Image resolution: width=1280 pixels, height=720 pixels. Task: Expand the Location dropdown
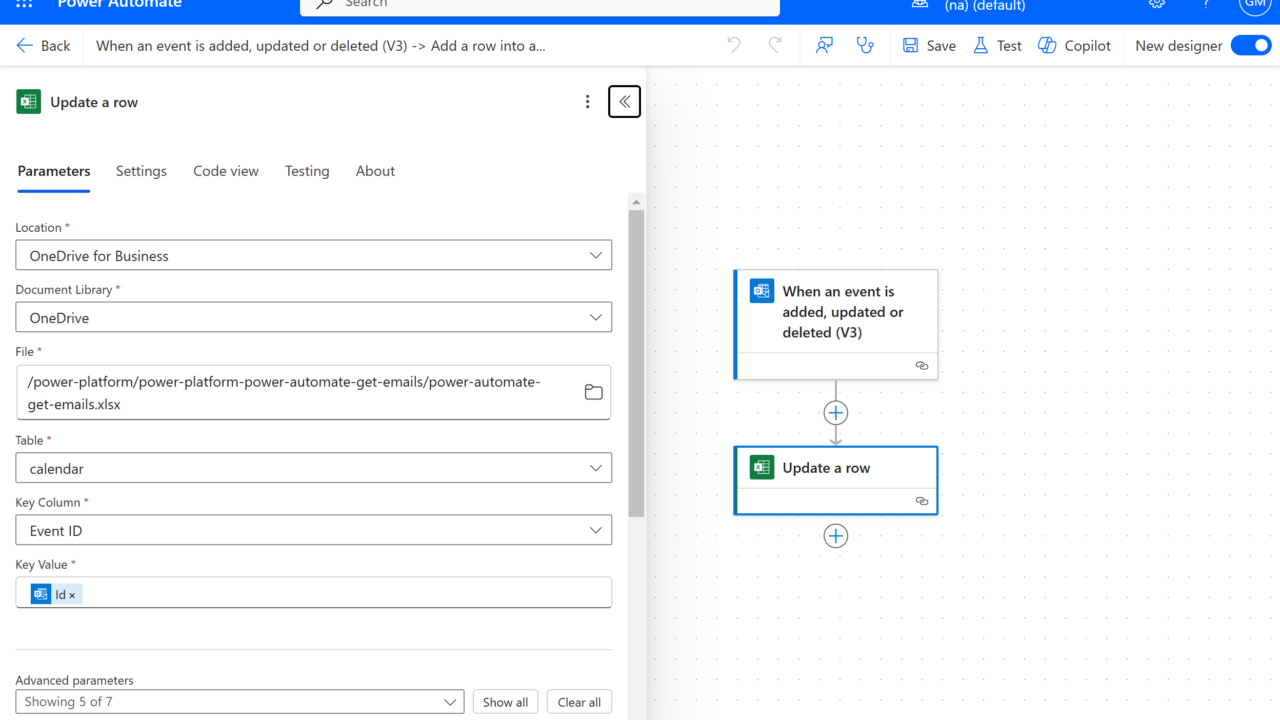click(x=313, y=256)
